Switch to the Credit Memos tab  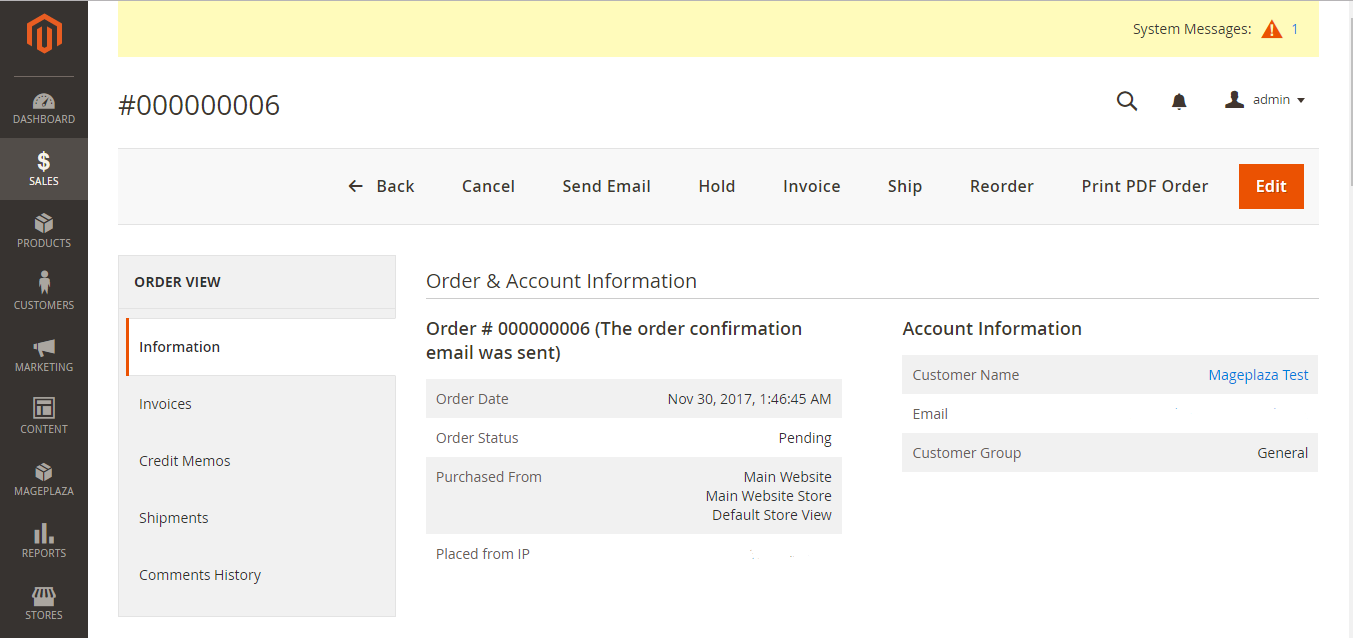click(x=185, y=461)
